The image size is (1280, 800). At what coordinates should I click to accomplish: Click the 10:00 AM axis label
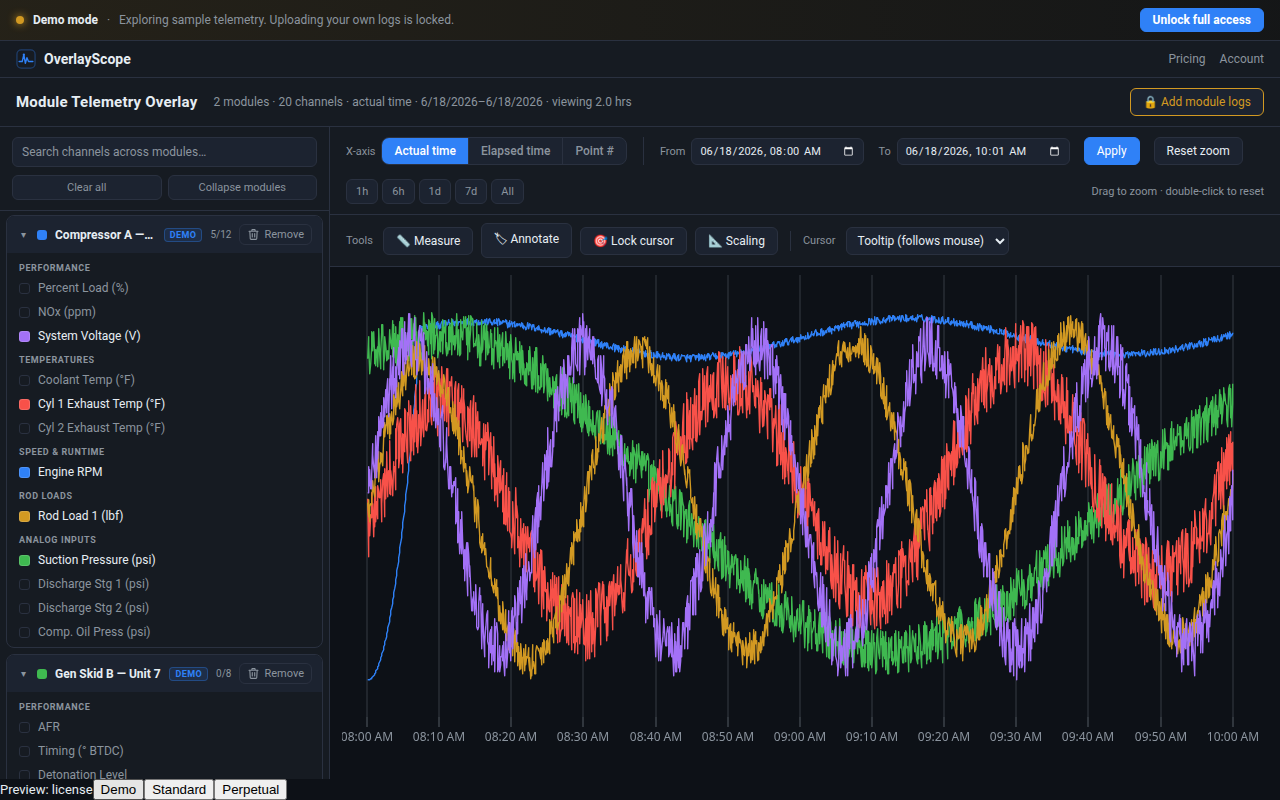tap(1233, 737)
